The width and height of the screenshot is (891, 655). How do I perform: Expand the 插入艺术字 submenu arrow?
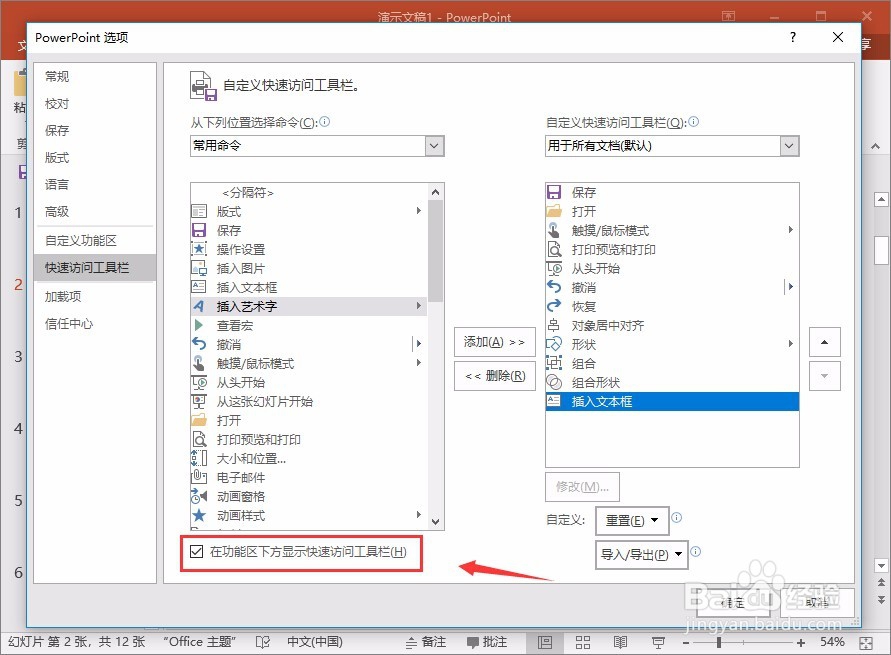pos(419,306)
